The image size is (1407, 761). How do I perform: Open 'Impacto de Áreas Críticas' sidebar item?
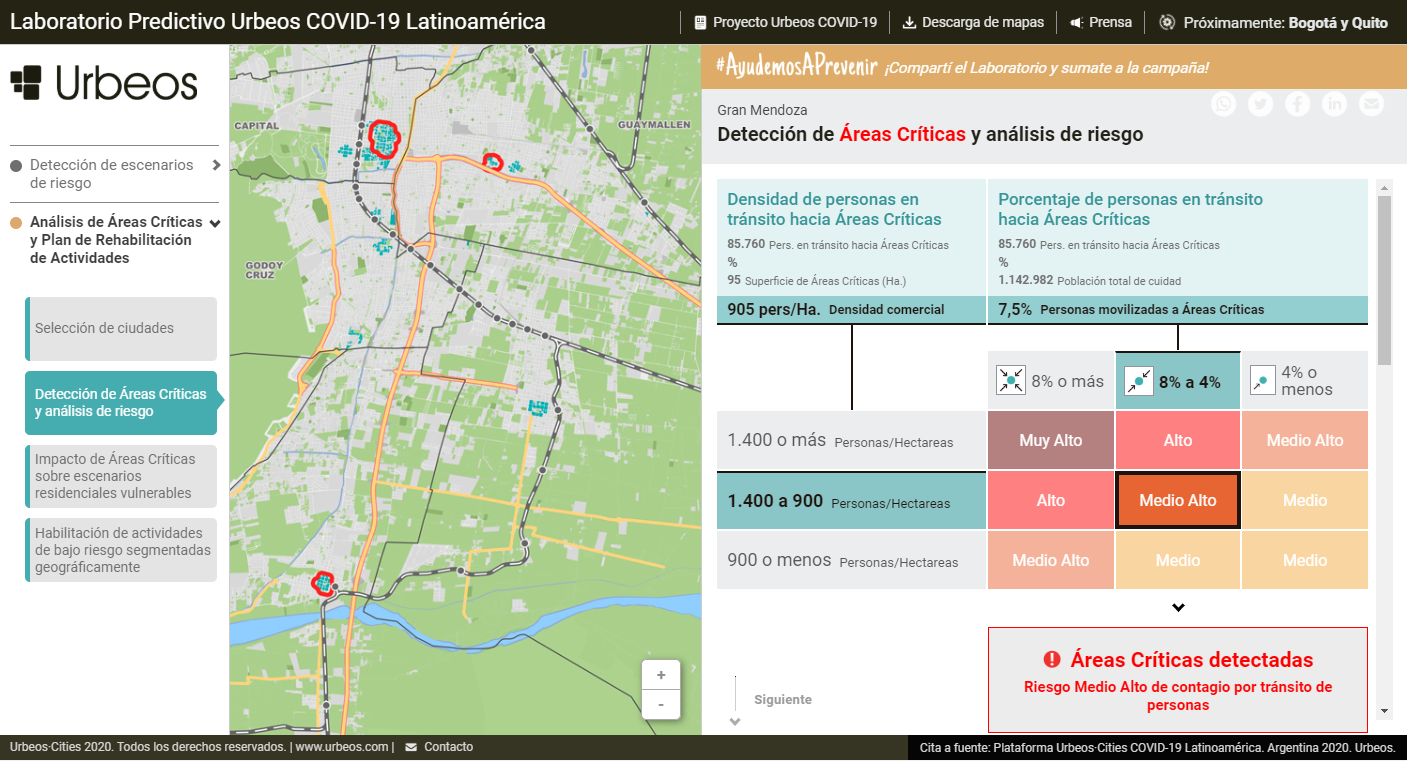point(121,476)
